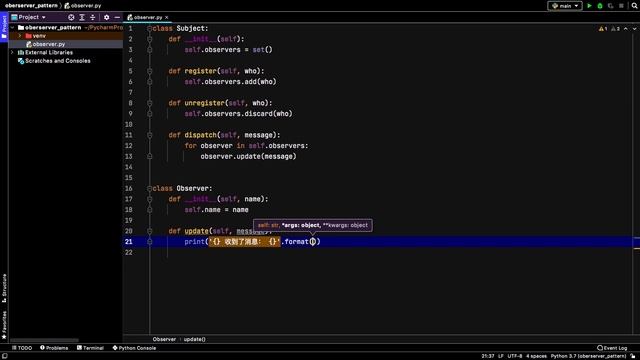Collapse the oberserver_pattern root folder
The image size is (640, 360).
[13, 27]
